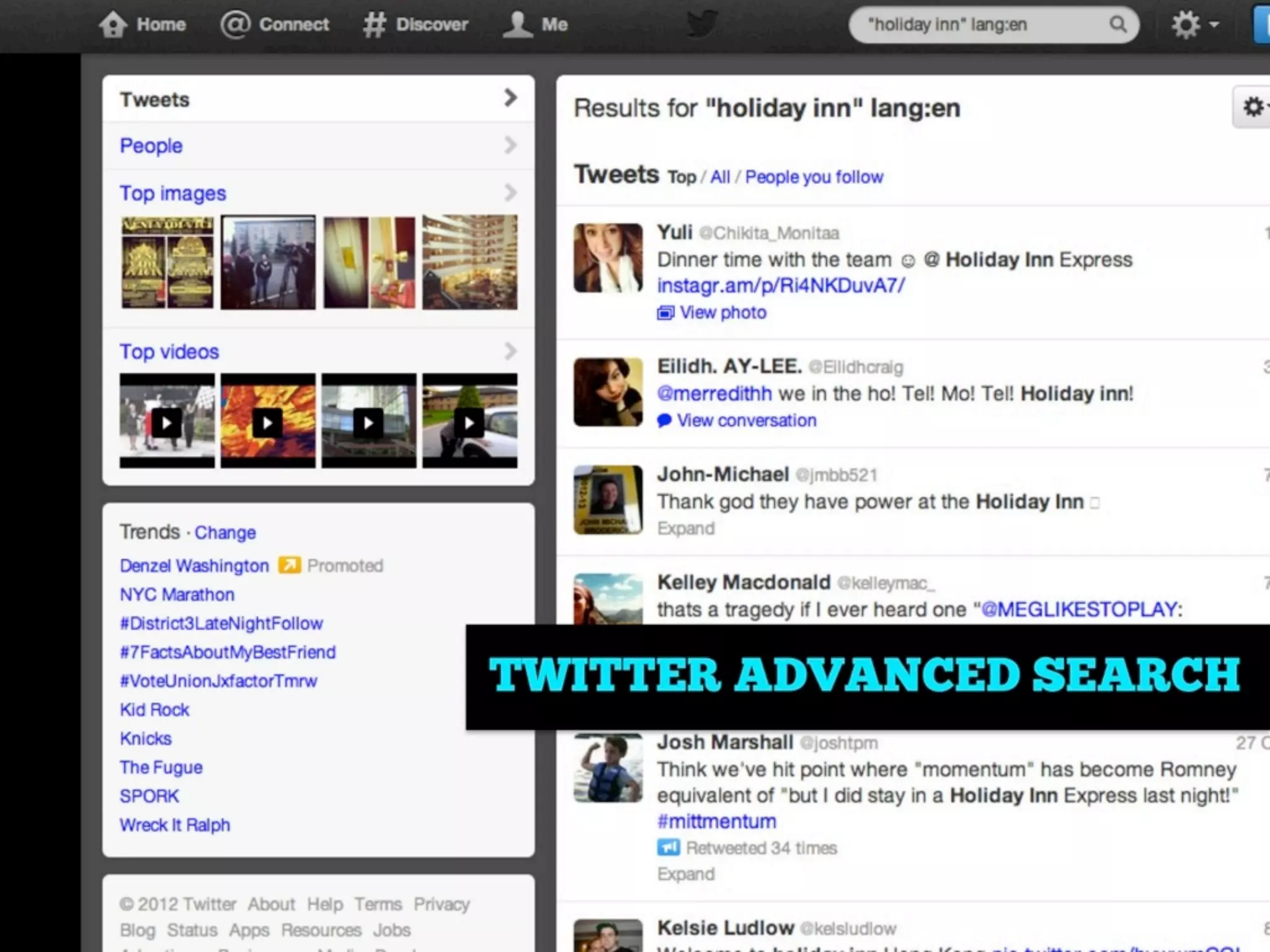Switch tweets filter to All
Image resolution: width=1270 pixels, height=952 pixels.
720,177
